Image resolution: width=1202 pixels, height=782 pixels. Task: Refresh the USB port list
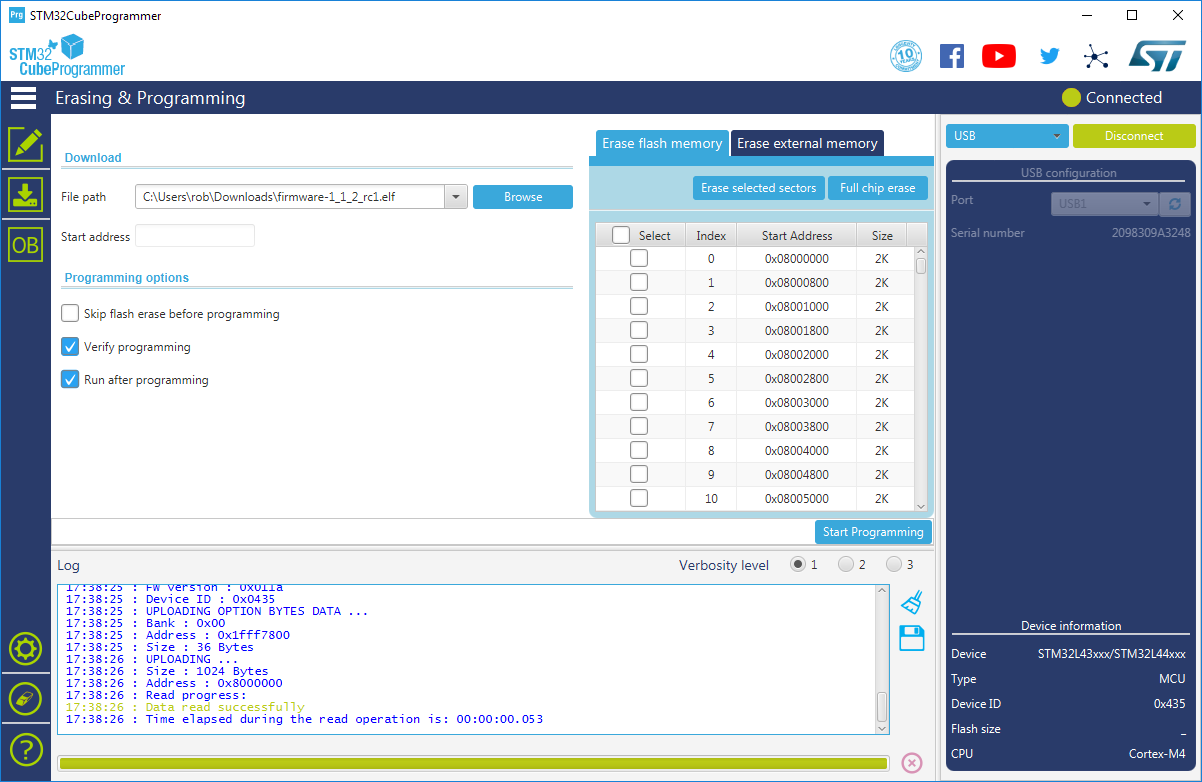point(1175,204)
